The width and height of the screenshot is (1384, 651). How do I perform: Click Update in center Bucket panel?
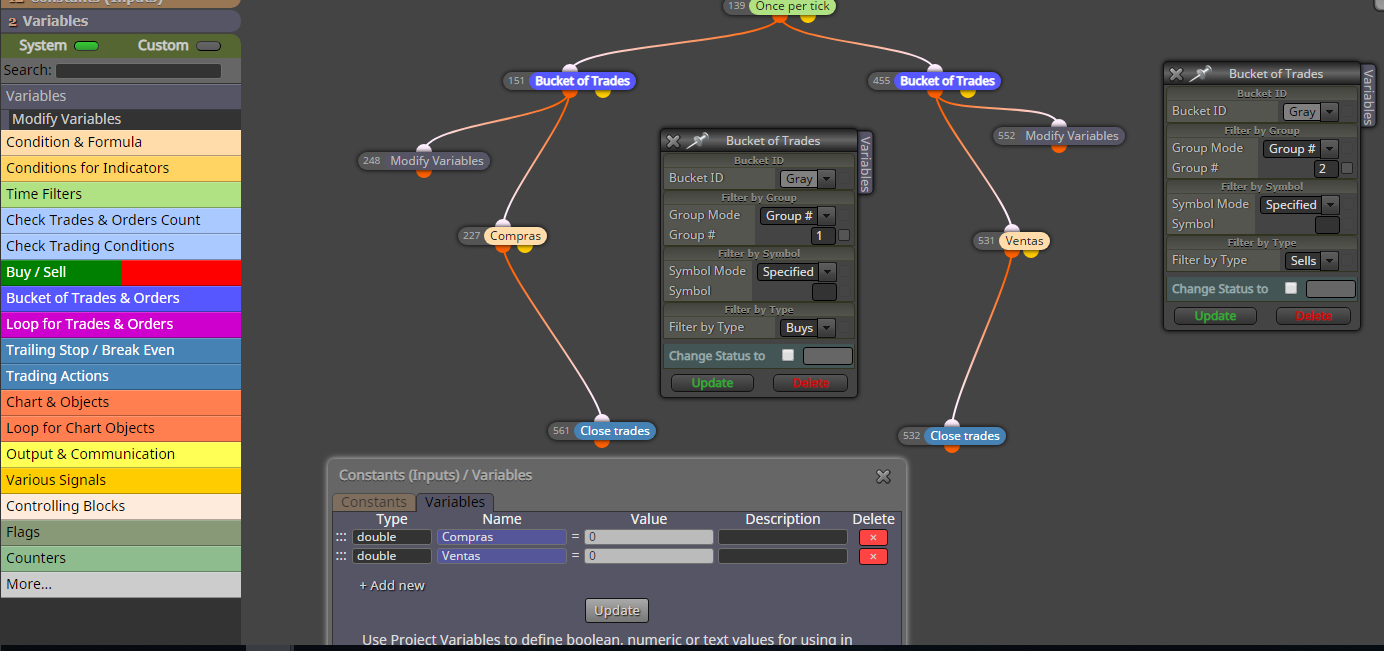[x=712, y=383]
